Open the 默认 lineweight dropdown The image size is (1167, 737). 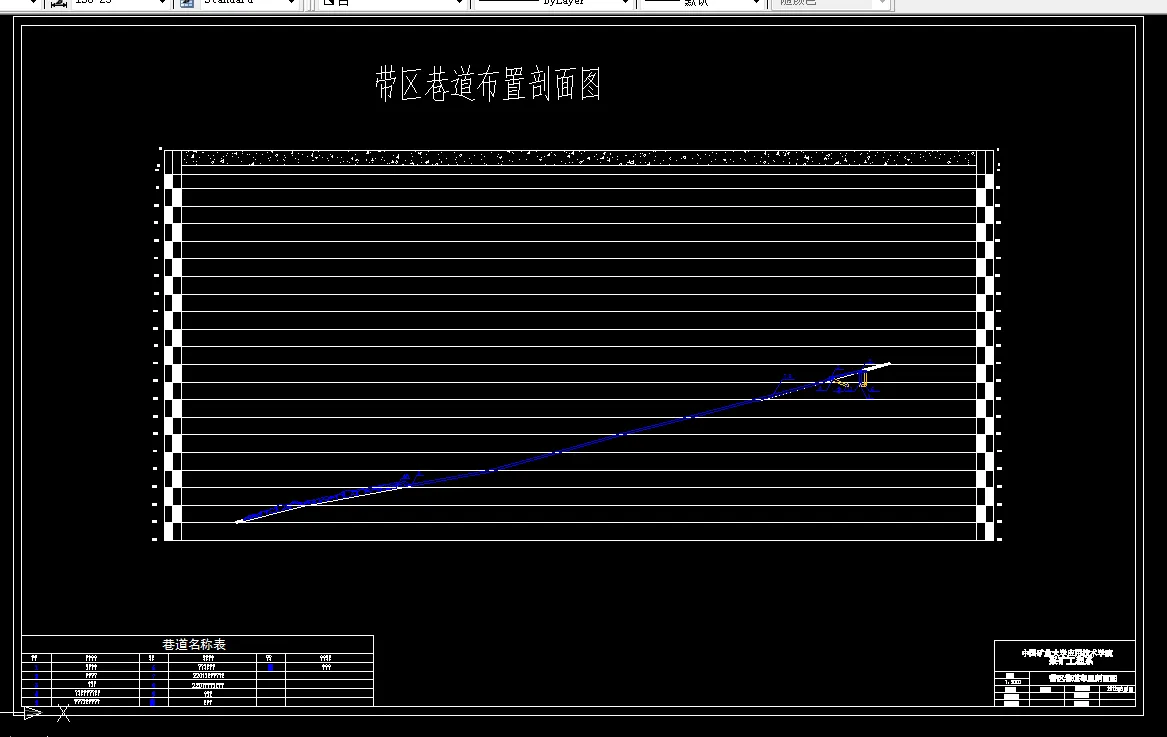702,3
